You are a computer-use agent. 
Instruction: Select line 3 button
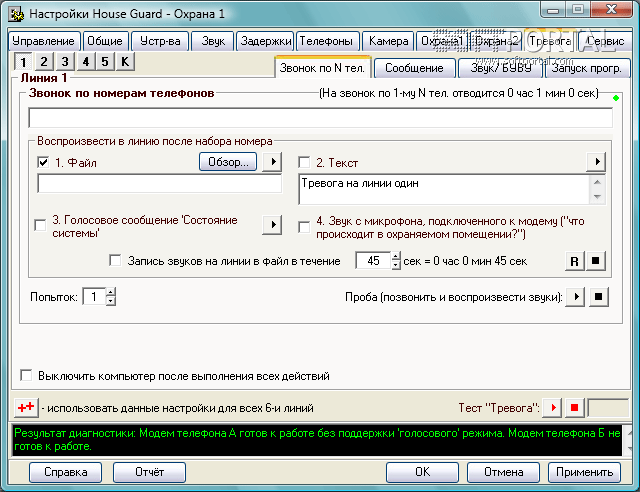65,62
